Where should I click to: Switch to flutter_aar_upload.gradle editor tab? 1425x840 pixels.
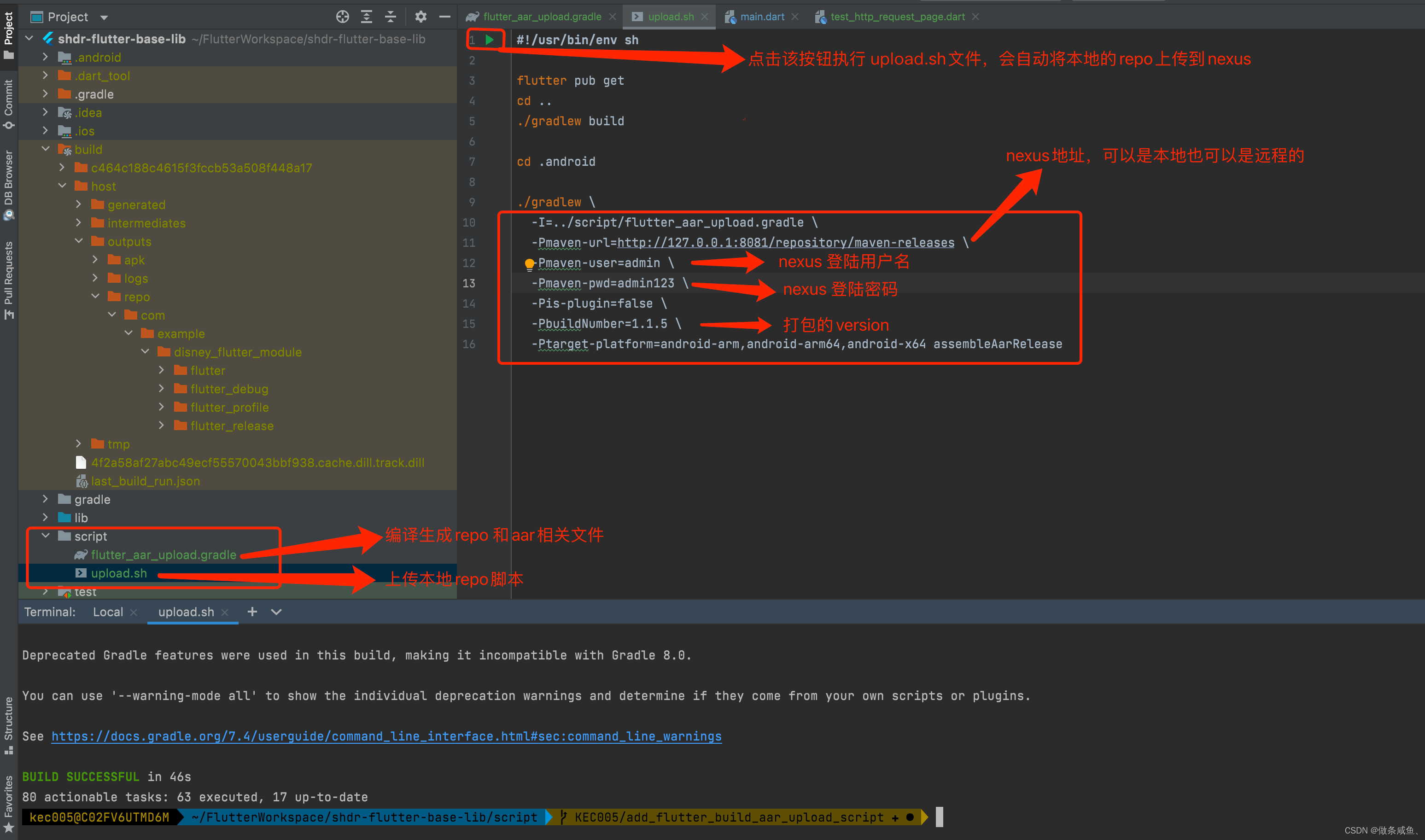pos(542,17)
